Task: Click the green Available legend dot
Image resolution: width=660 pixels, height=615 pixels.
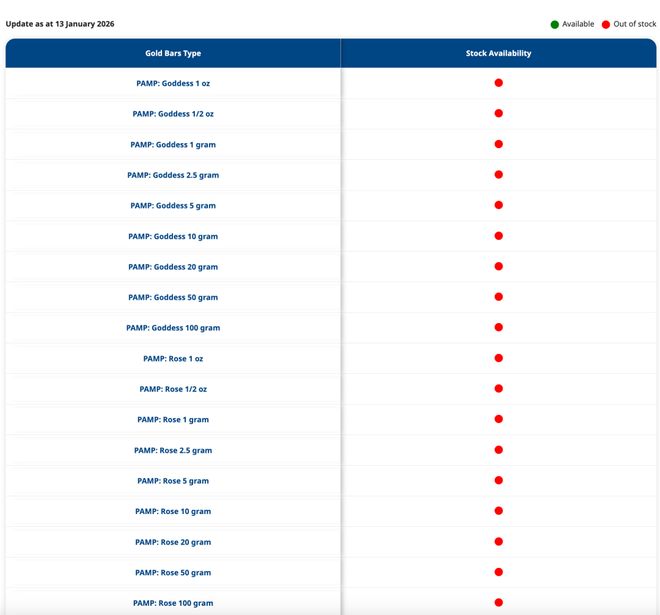Action: click(x=555, y=24)
